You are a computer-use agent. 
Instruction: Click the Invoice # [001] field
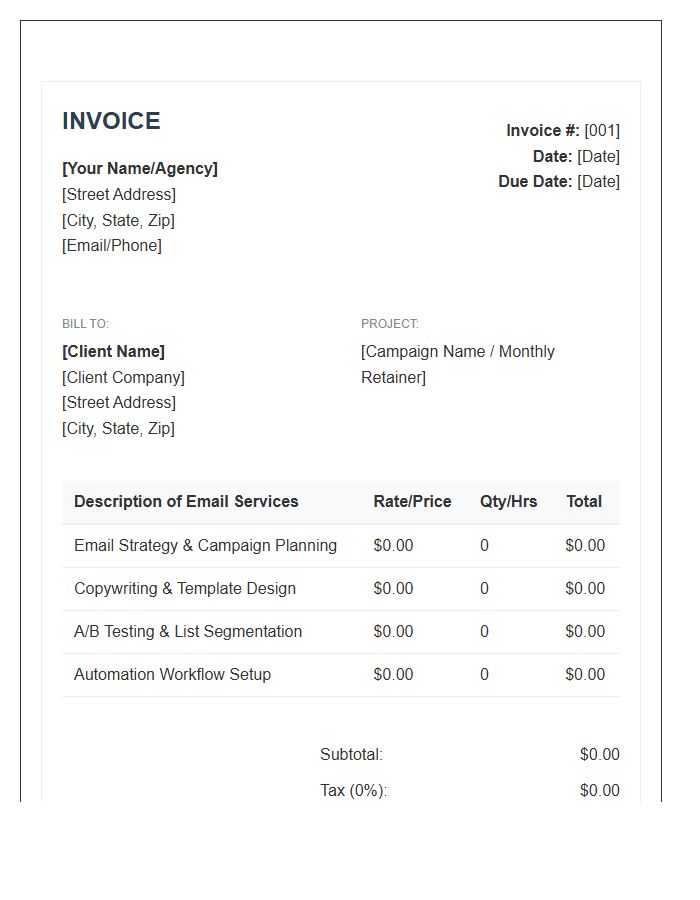[x=563, y=131]
